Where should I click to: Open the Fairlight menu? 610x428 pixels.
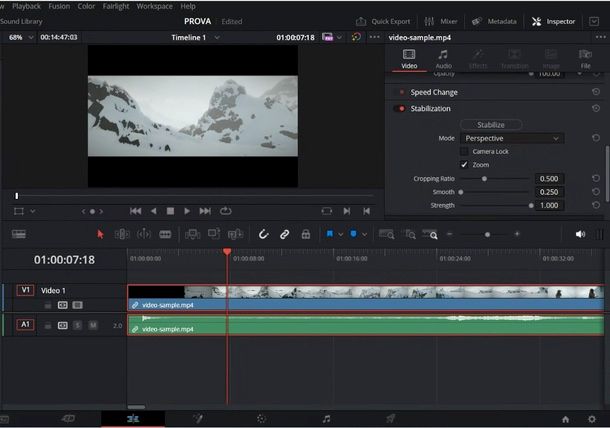[116, 6]
